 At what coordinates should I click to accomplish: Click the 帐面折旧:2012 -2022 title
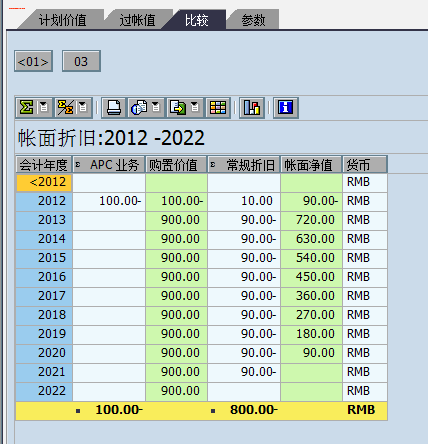pos(111,138)
